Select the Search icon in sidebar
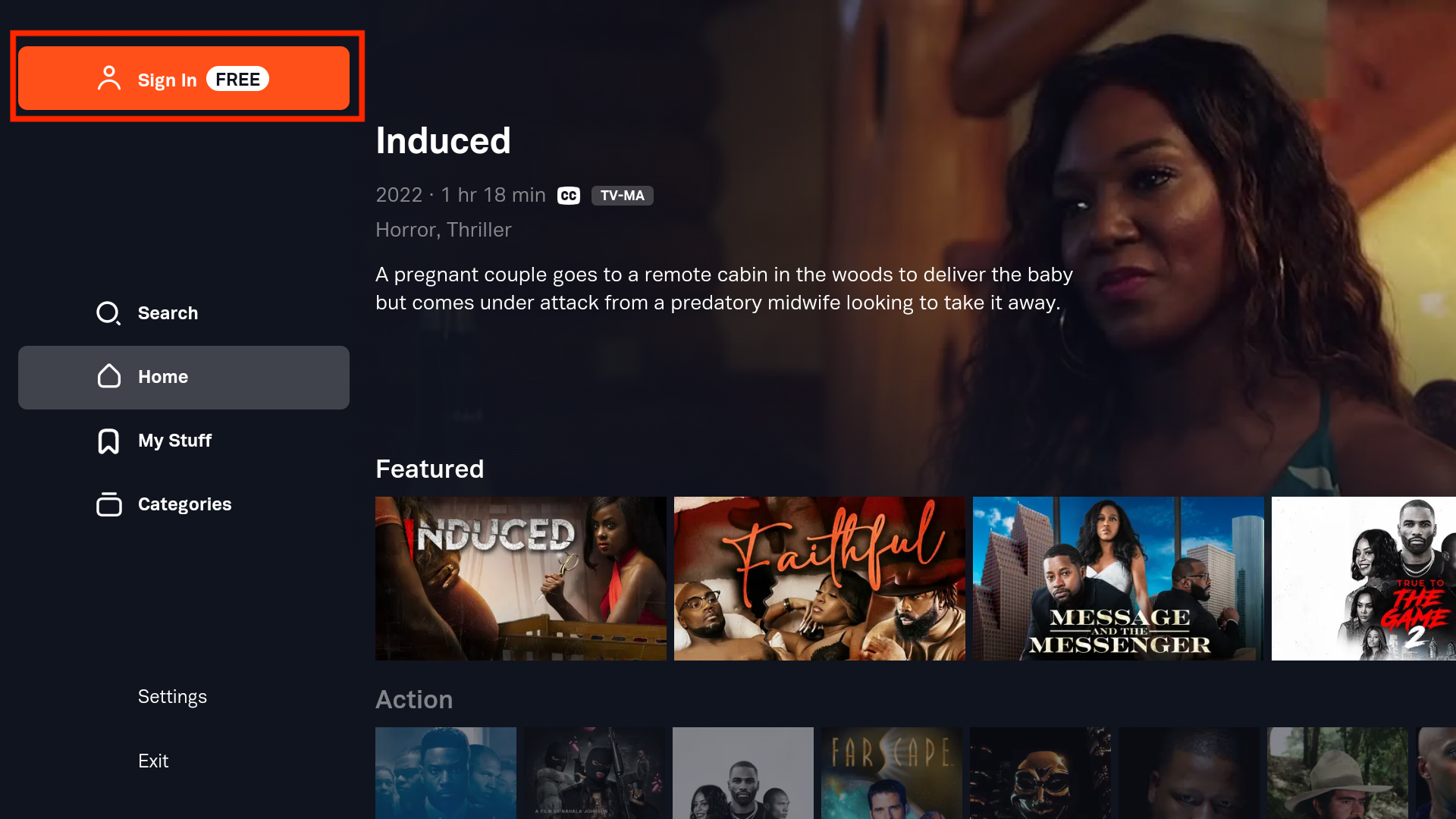Screen dimensions: 1456x819 click(x=107, y=313)
